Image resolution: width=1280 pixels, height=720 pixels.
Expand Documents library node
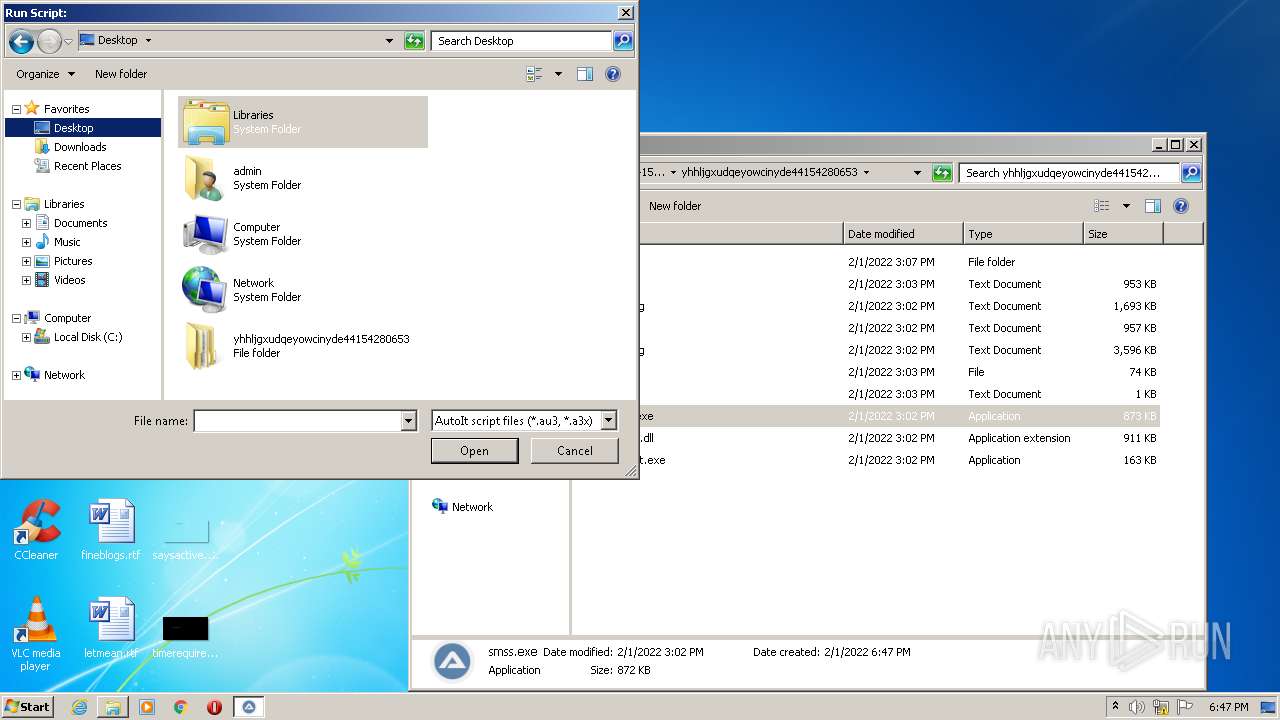pos(26,223)
